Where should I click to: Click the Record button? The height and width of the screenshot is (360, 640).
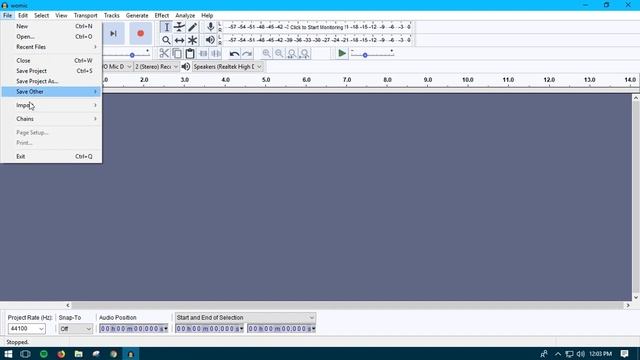(x=140, y=33)
